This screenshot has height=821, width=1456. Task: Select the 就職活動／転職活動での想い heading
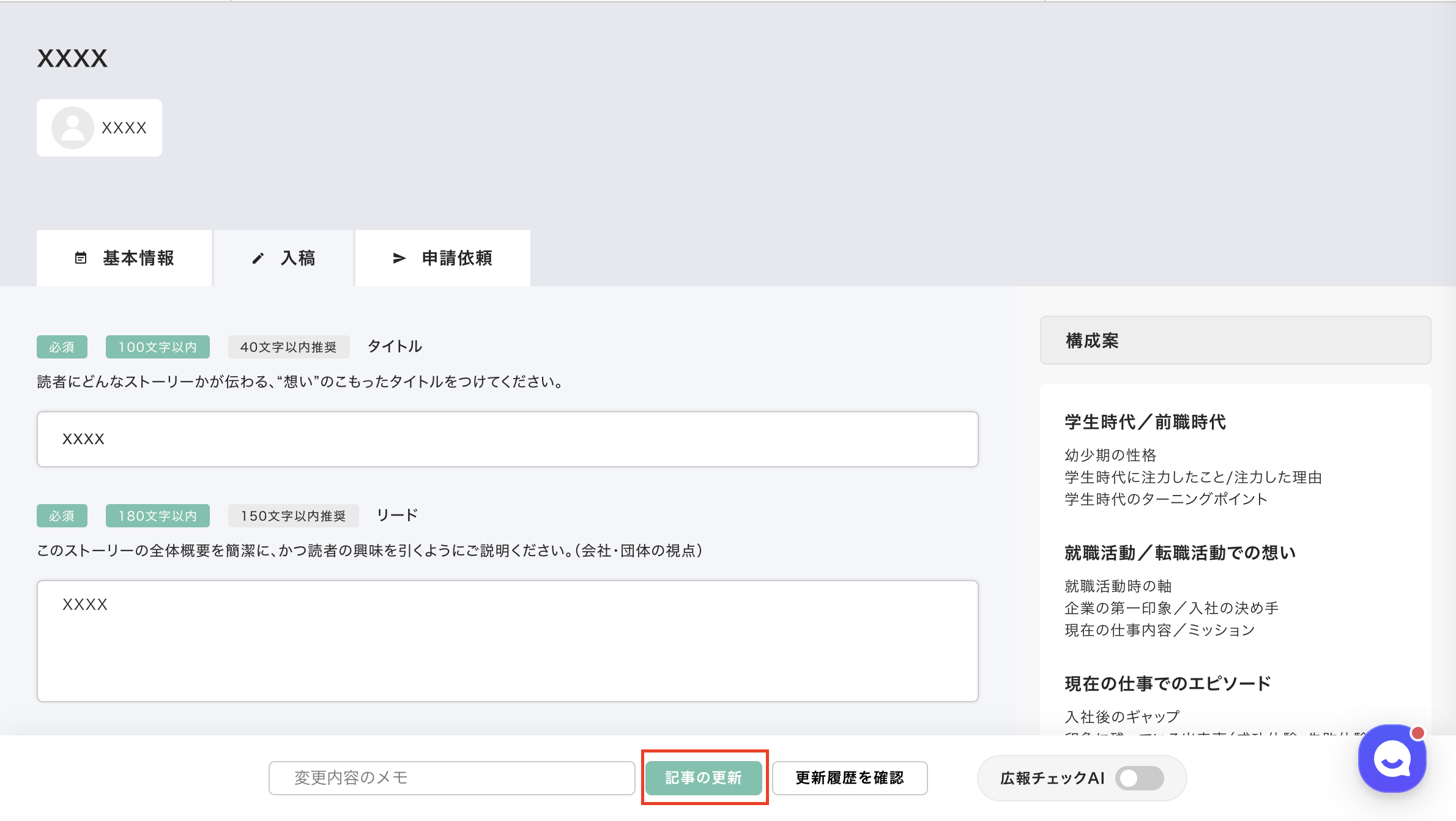coord(1180,553)
